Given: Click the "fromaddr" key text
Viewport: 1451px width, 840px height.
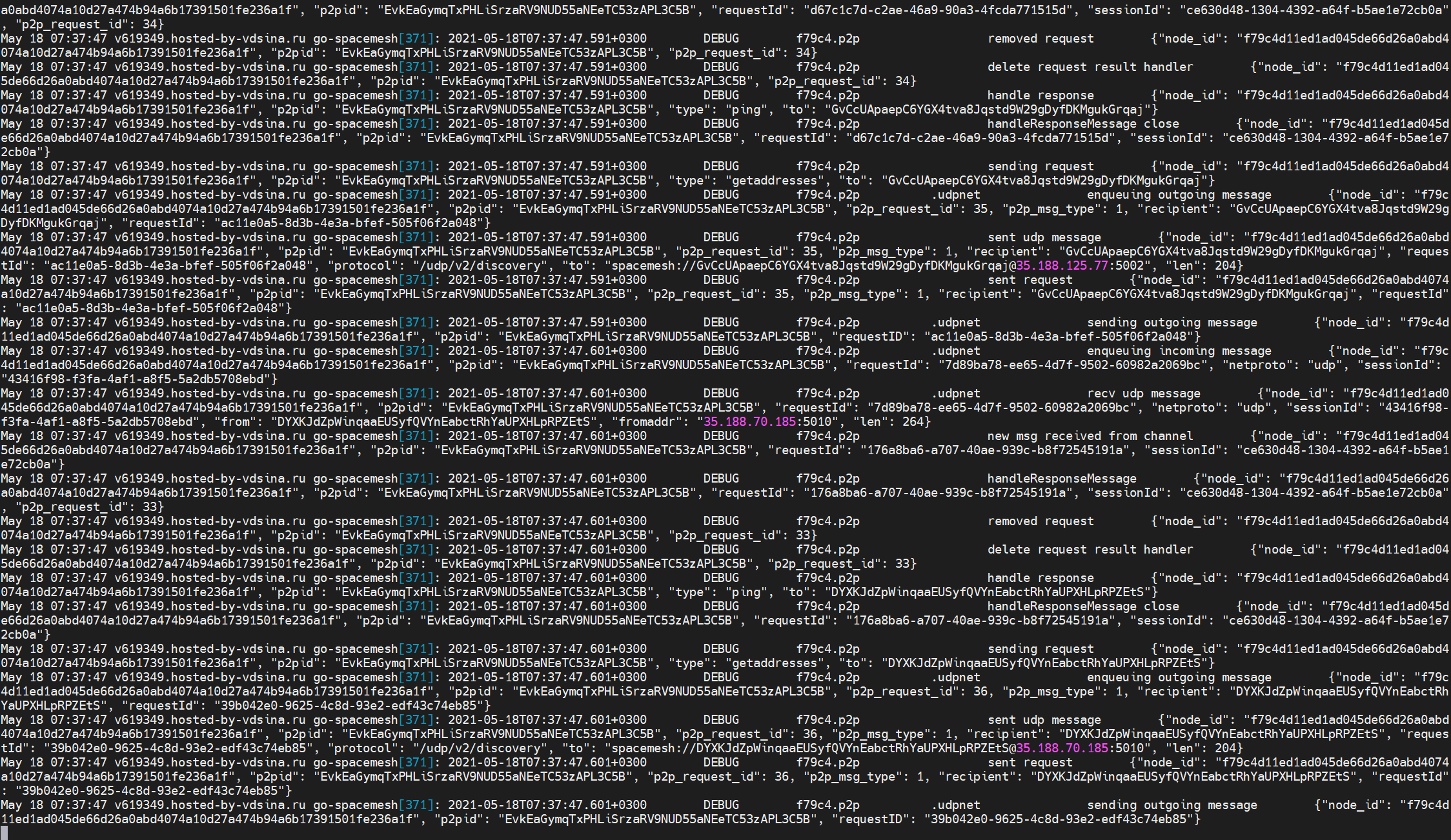Looking at the screenshot, I should click(x=646, y=421).
